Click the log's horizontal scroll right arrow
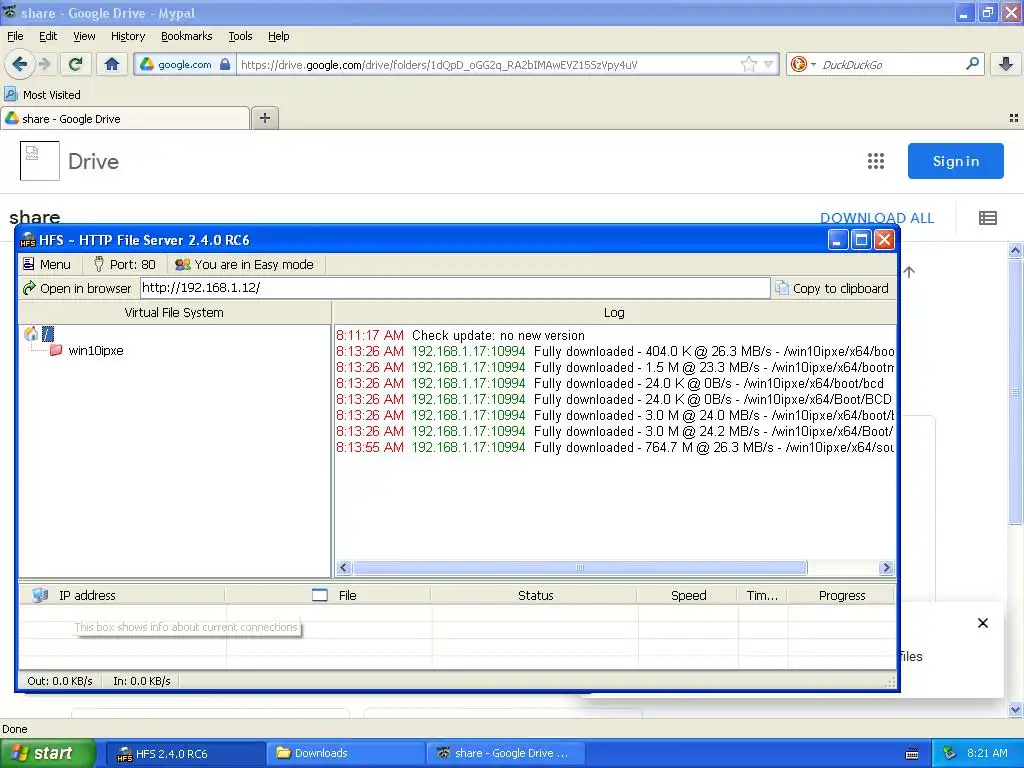1024x768 pixels. [x=886, y=568]
